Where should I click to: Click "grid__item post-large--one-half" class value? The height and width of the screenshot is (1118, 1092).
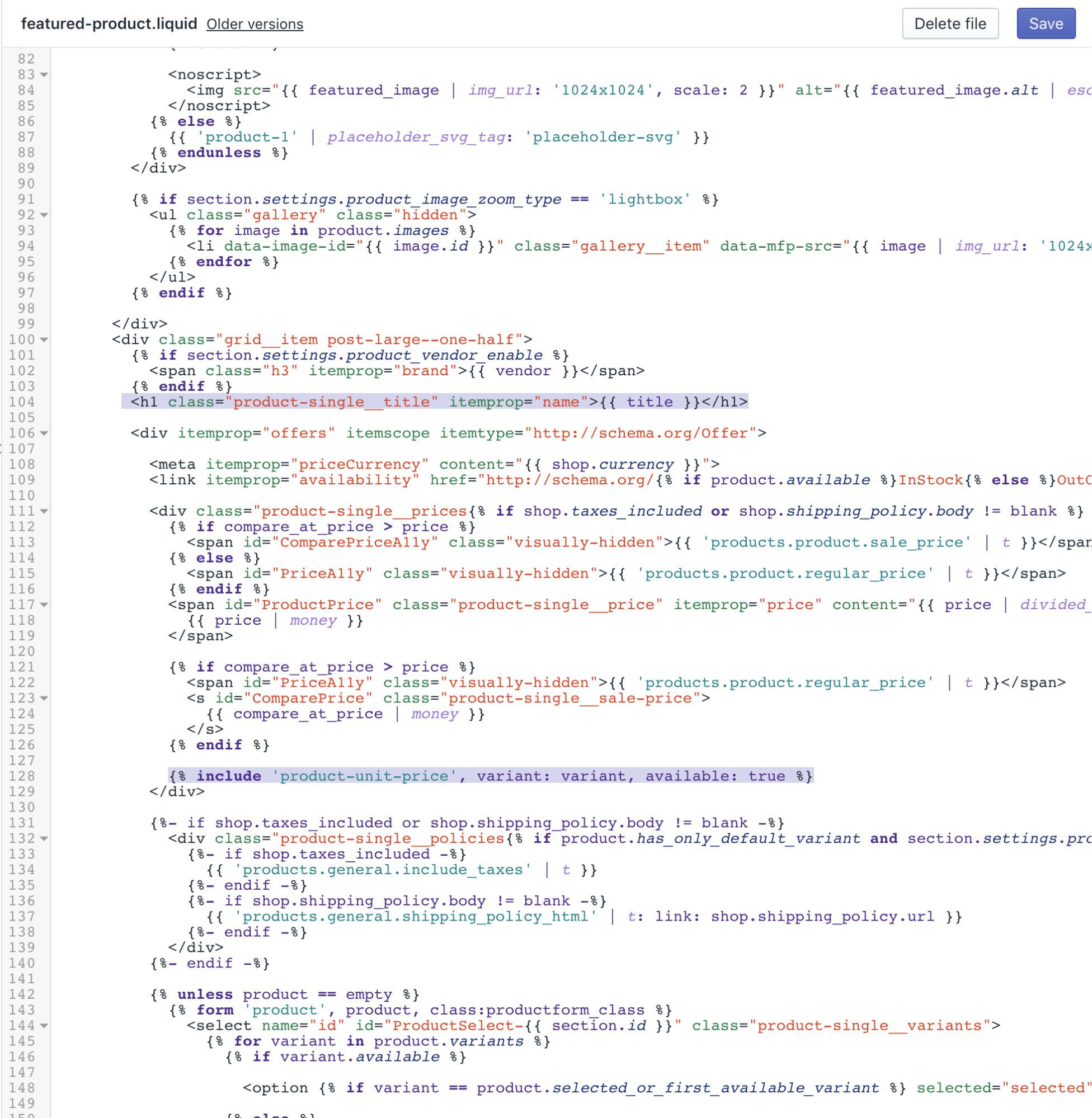click(x=369, y=339)
